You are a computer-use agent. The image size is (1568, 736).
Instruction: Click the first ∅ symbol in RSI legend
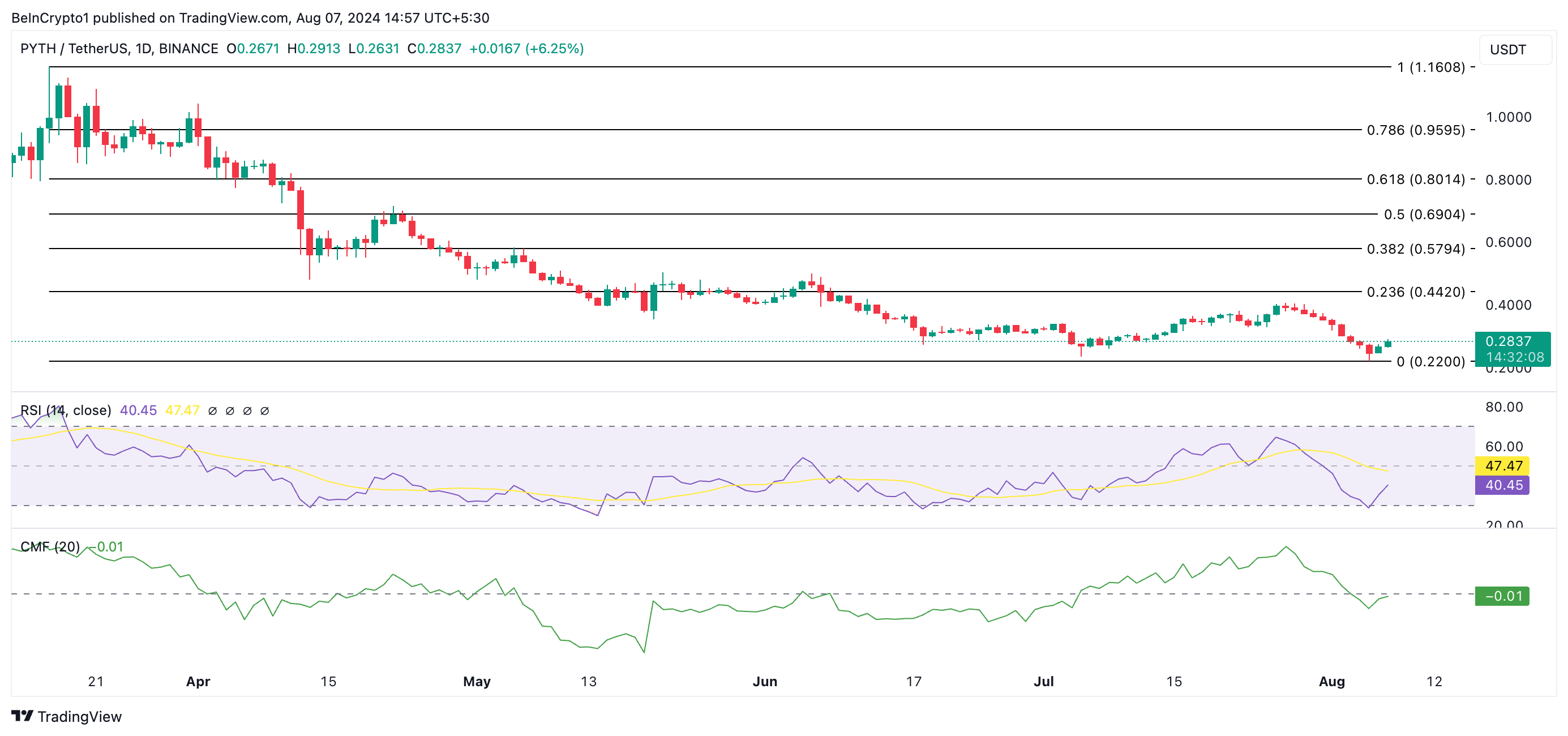tap(212, 411)
